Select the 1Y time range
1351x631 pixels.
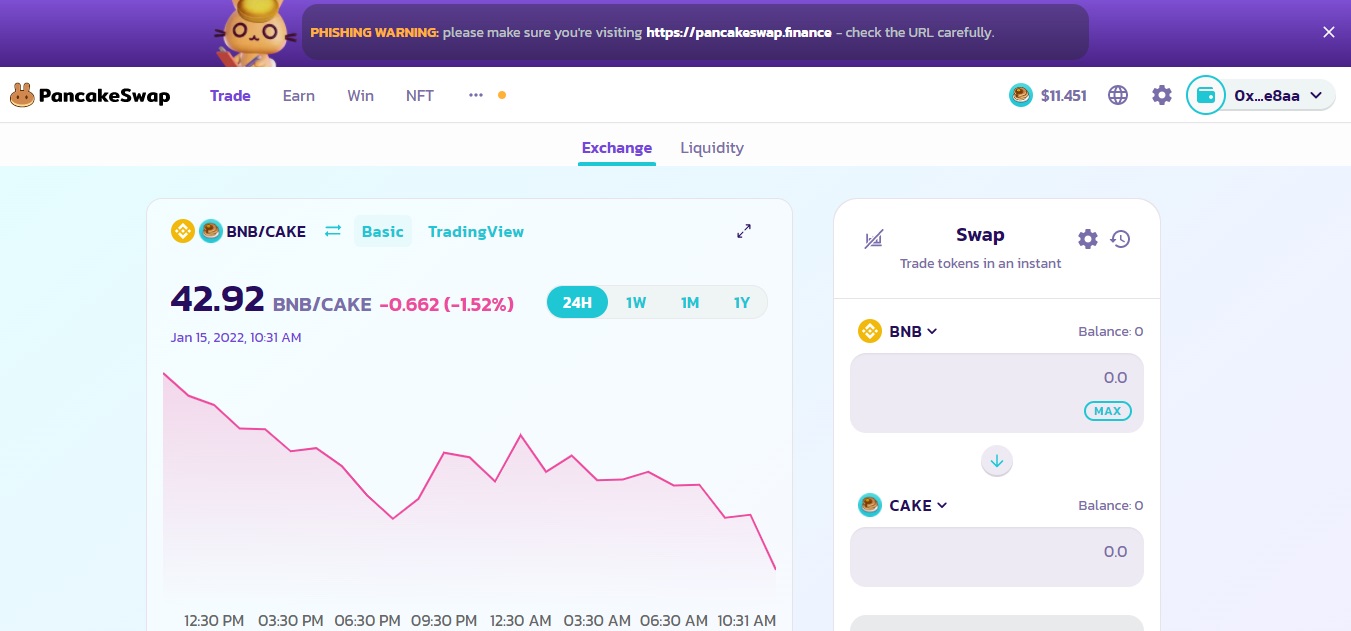pos(741,302)
